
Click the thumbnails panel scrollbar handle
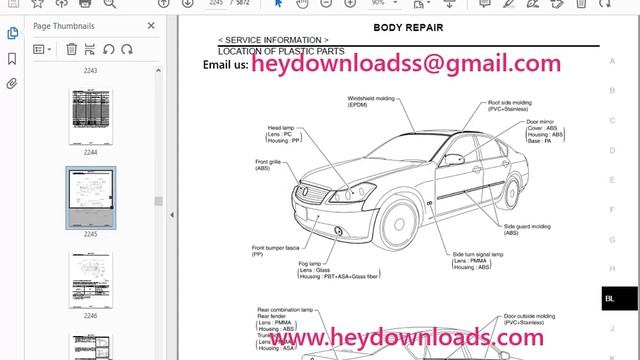click(x=158, y=201)
